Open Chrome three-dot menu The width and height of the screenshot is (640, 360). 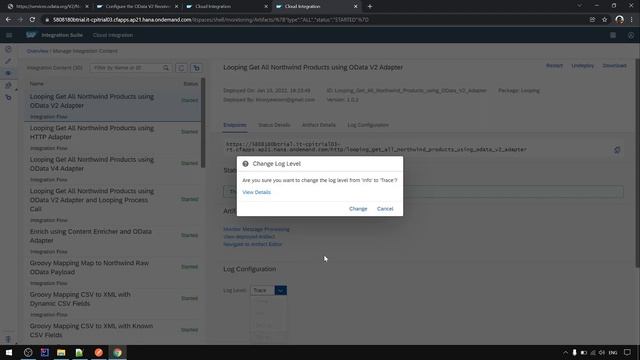[632, 20]
